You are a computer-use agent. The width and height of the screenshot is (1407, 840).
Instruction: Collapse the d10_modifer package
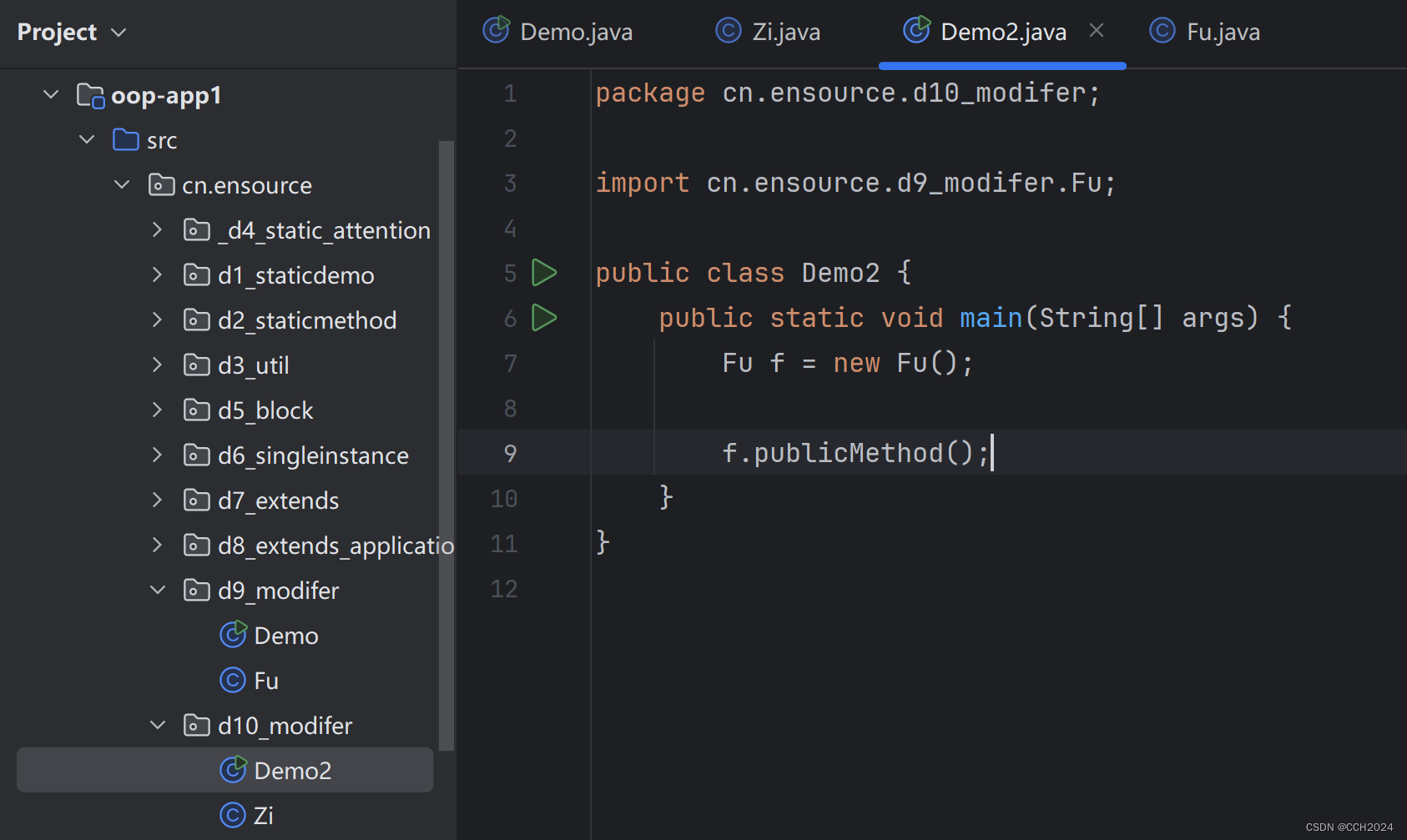[157, 726]
